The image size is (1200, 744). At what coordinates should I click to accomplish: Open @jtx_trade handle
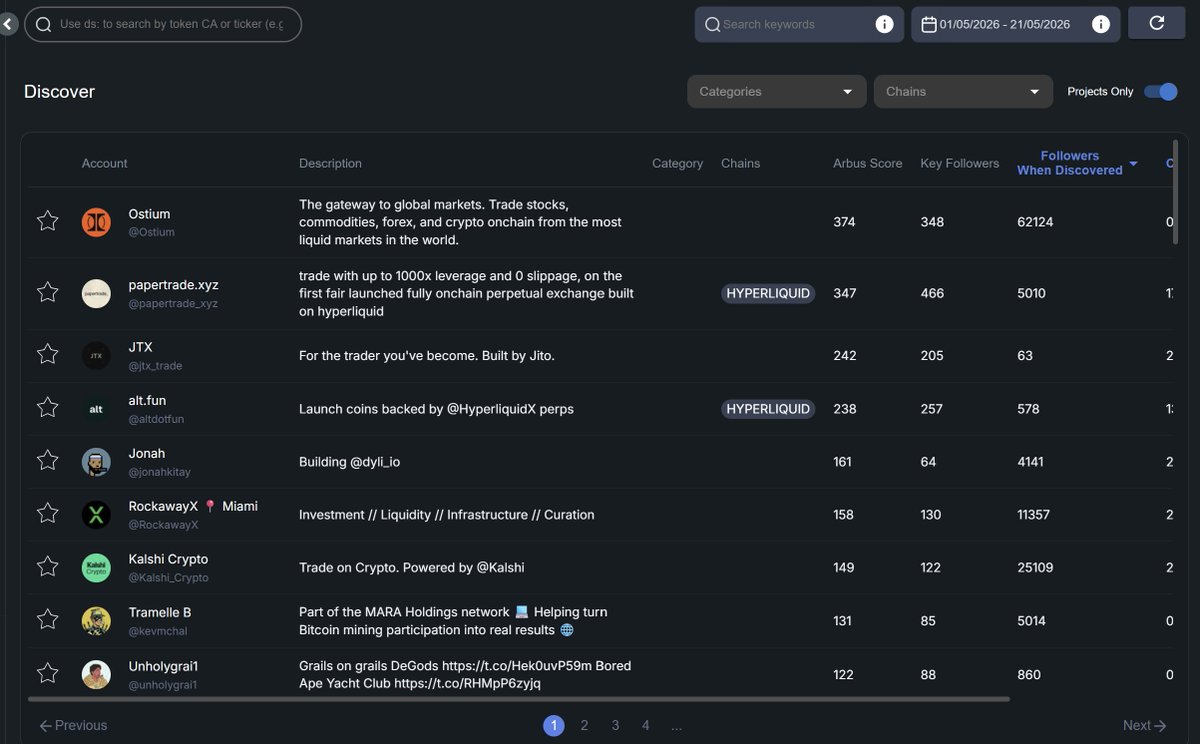click(155, 366)
